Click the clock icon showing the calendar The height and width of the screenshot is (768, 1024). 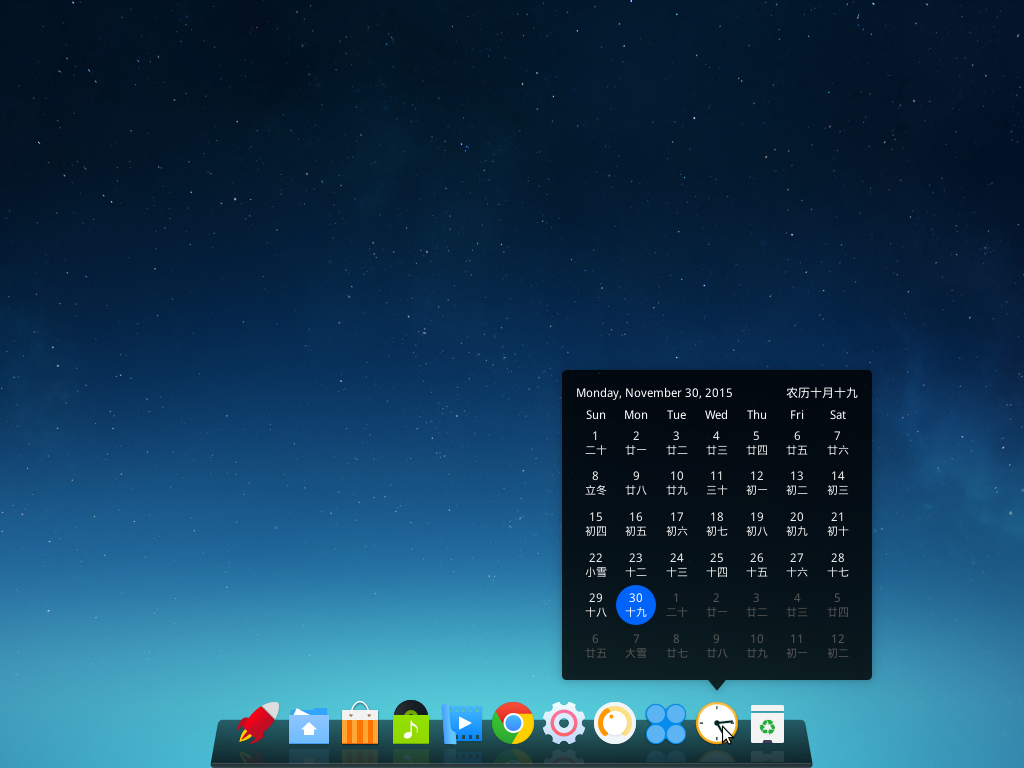[x=717, y=722]
